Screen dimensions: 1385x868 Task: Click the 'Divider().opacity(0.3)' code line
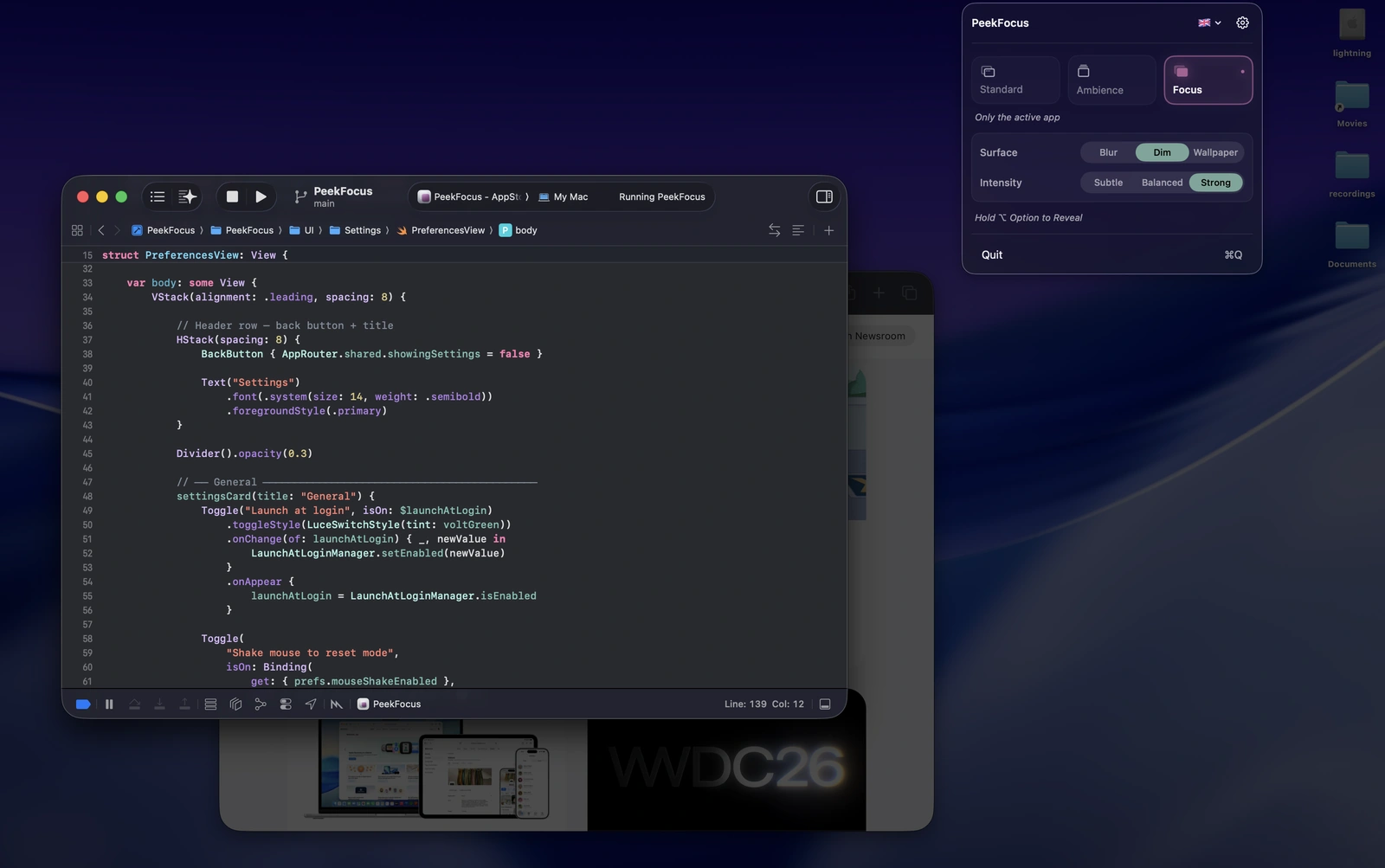coord(244,453)
